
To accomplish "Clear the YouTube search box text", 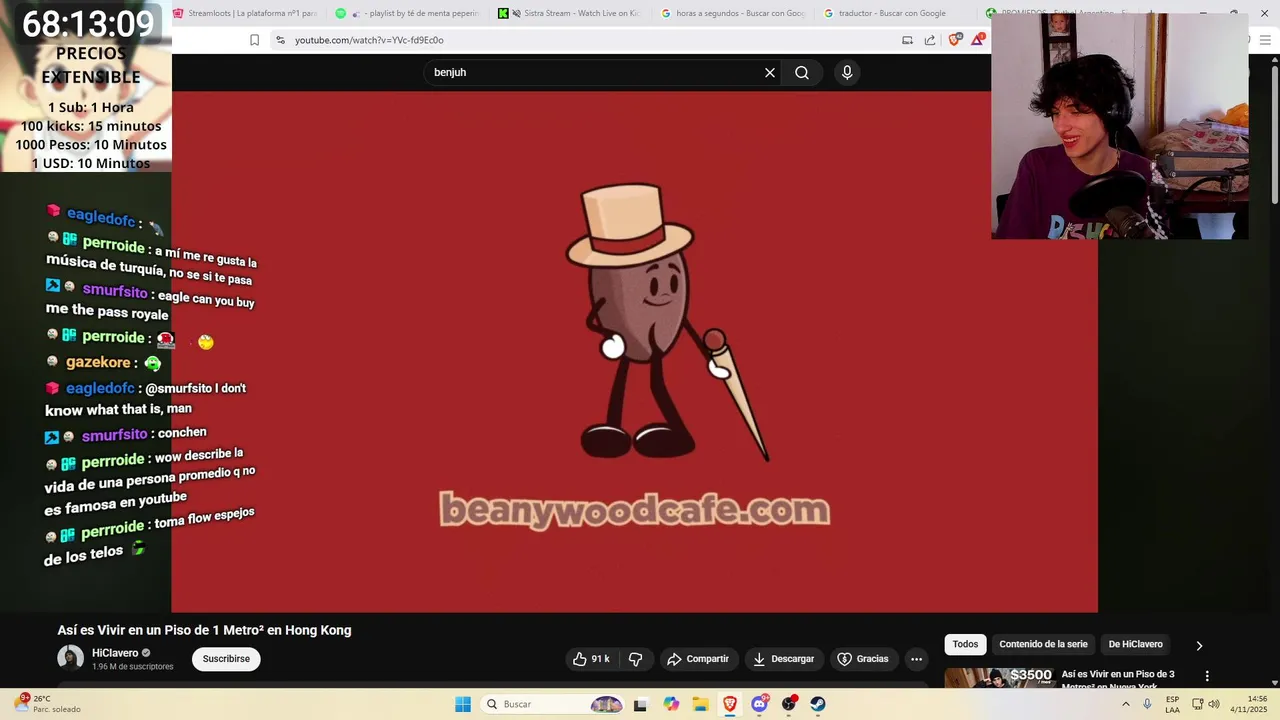I will click(770, 72).
